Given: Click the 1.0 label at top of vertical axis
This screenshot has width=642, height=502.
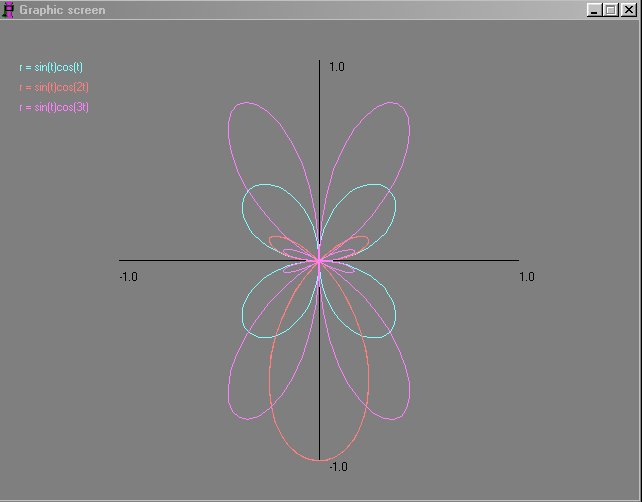Looking at the screenshot, I should [x=337, y=67].
